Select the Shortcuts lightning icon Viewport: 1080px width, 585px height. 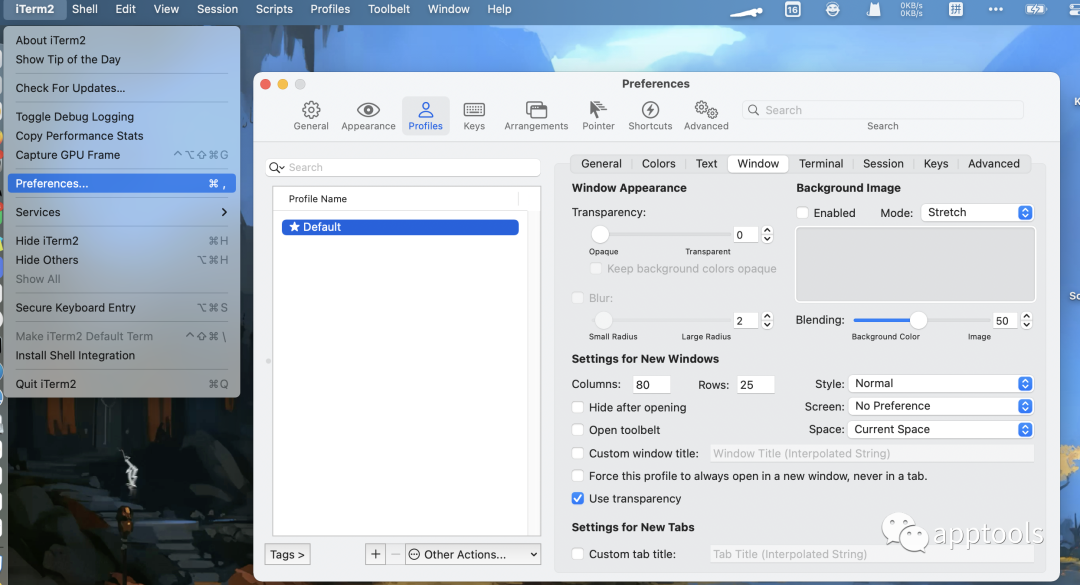tap(650, 111)
